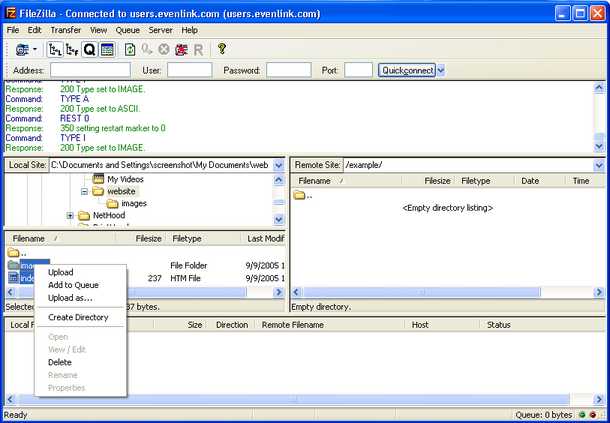Click the Reconnect R toolbar icon
Image resolution: width=610 pixels, height=423 pixels.
pyautogui.click(x=198, y=50)
